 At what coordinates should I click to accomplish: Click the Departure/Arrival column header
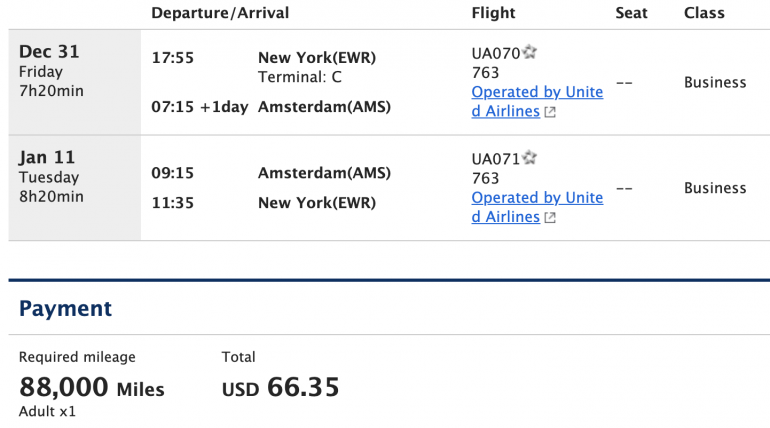click(x=220, y=13)
